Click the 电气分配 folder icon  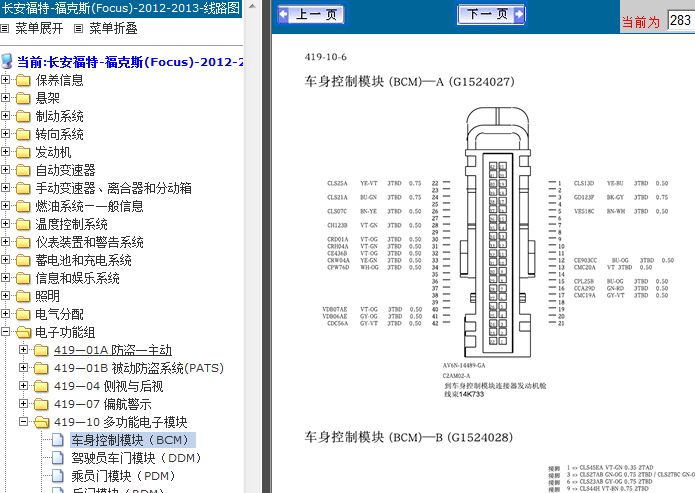point(23,314)
